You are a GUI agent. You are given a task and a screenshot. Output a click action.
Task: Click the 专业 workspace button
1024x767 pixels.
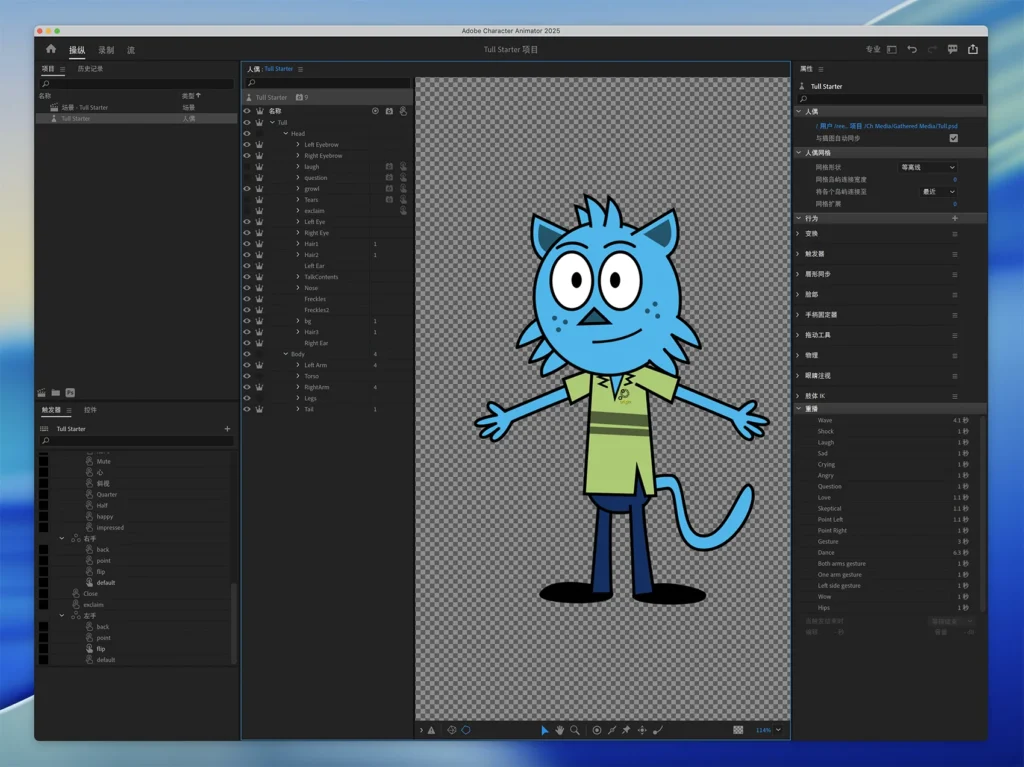pyautogui.click(x=872, y=50)
